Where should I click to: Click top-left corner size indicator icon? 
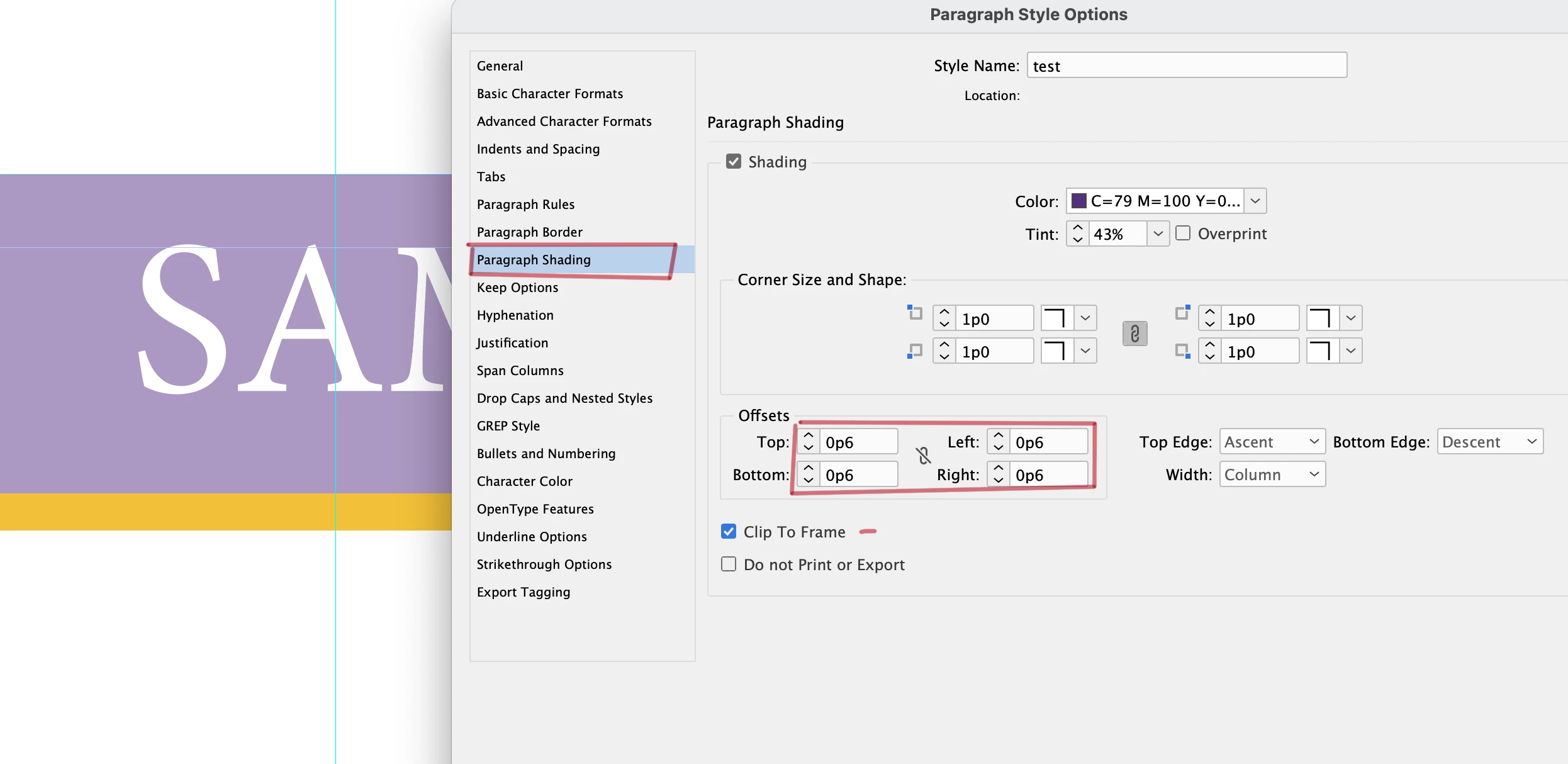(915, 312)
